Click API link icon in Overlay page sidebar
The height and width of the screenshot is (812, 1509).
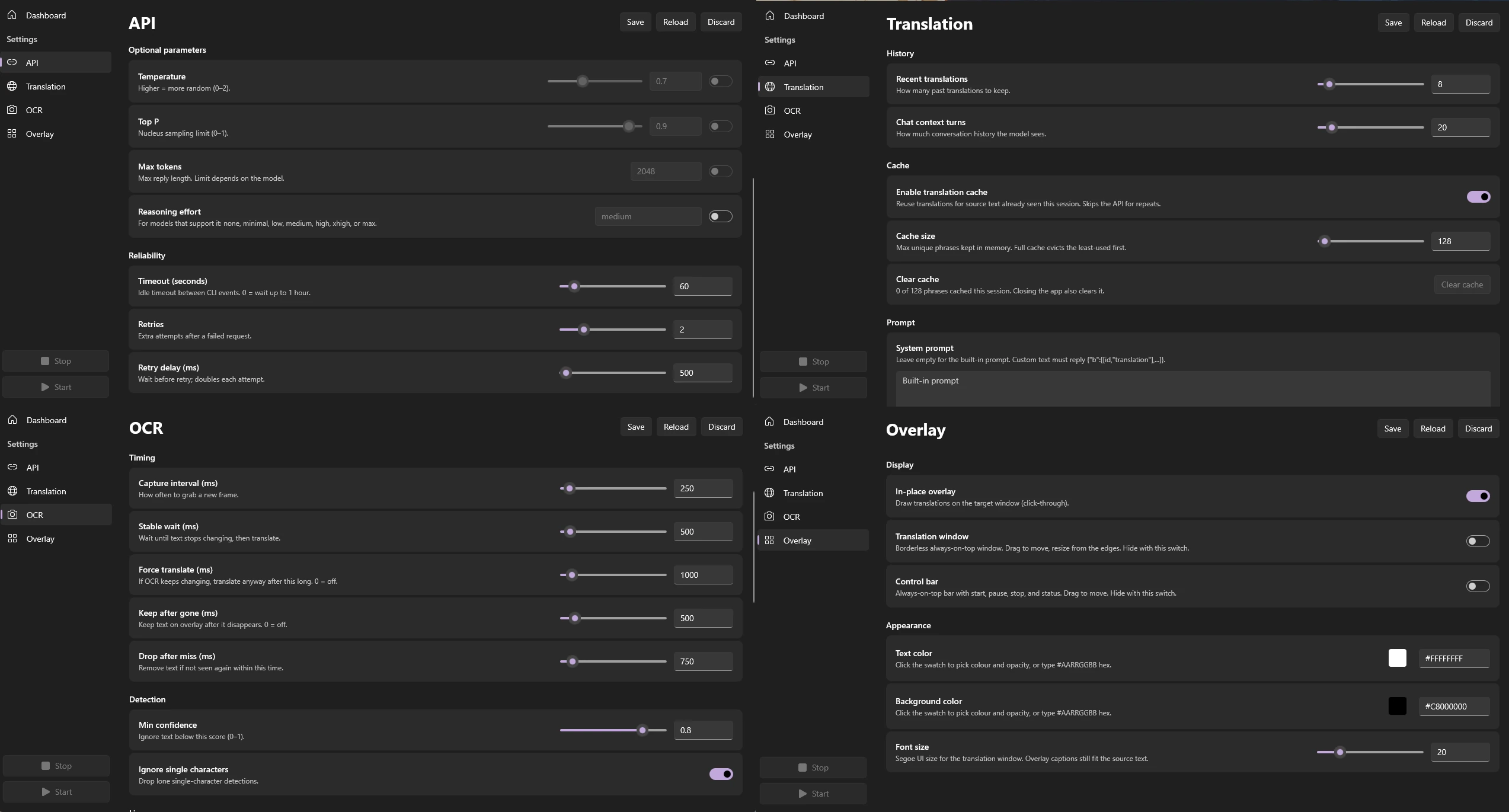point(769,469)
